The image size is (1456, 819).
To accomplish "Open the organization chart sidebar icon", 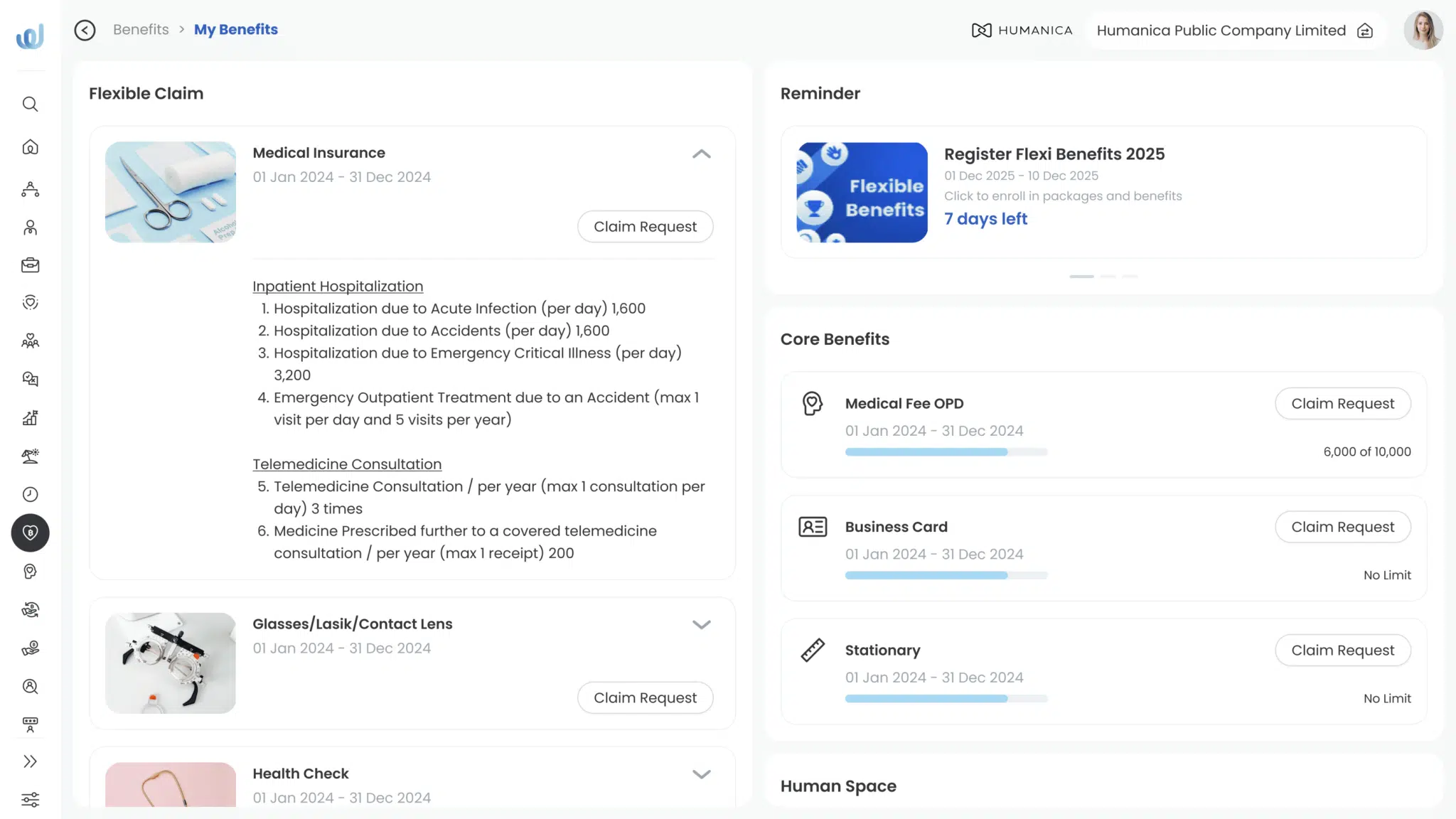I will pyautogui.click(x=30, y=189).
